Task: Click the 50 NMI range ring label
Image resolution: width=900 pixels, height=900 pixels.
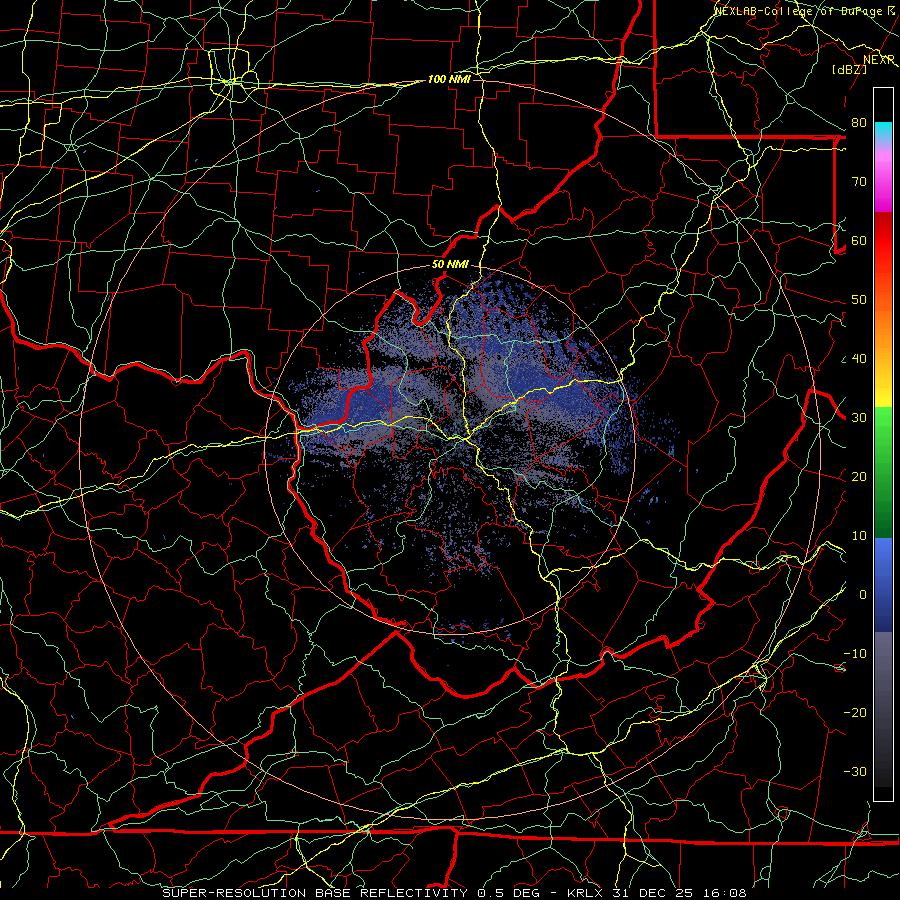Action: [x=450, y=265]
